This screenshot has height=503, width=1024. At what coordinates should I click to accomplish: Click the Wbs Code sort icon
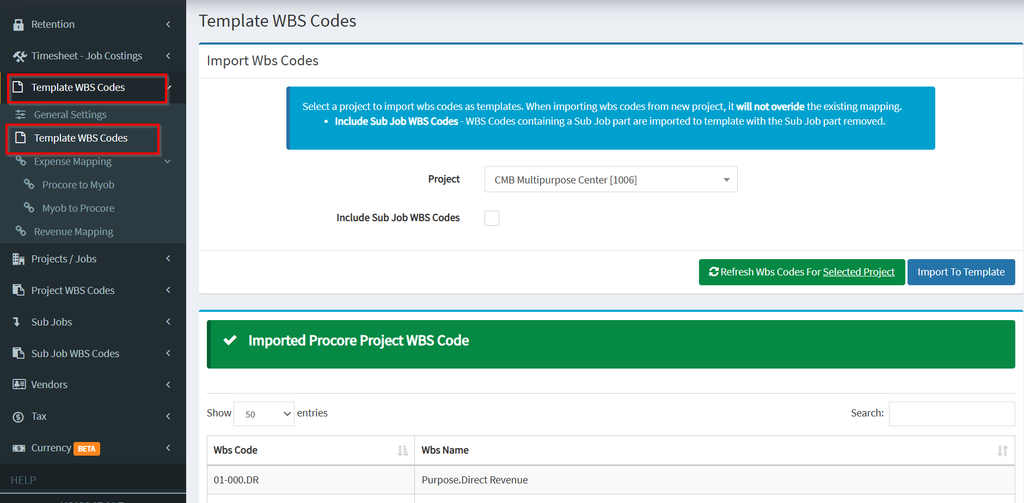tap(403, 450)
